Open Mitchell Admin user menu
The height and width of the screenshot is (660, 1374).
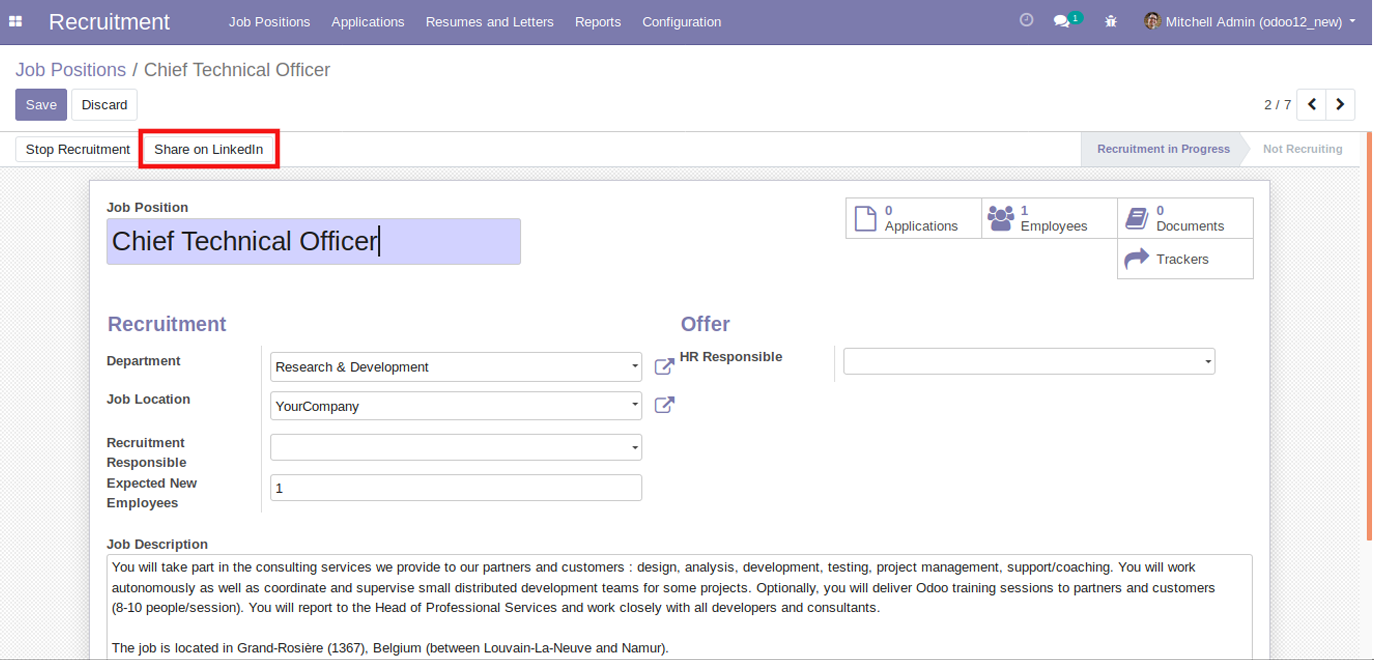[x=1251, y=21]
